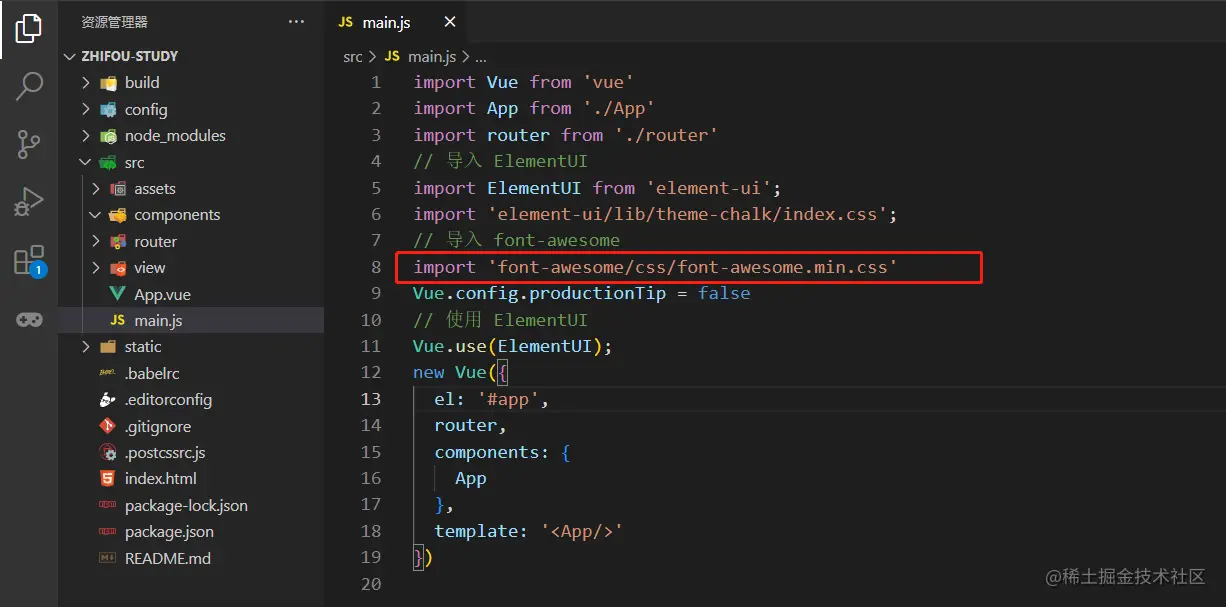The image size is (1226, 607).
Task: Open package-lock.json file
Action: [191, 506]
